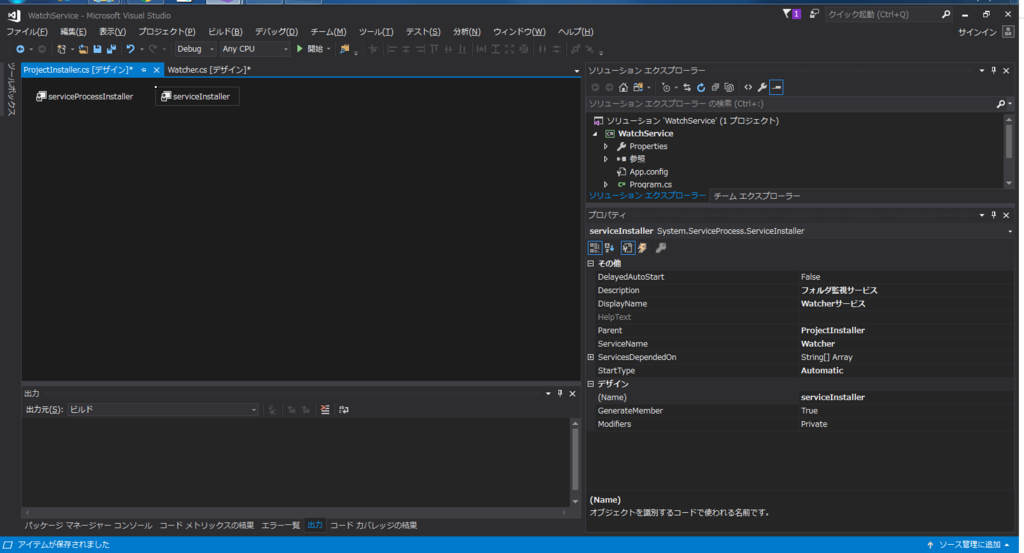Click the StartType value Automatic
This screenshot has width=1024, height=553.
point(822,371)
